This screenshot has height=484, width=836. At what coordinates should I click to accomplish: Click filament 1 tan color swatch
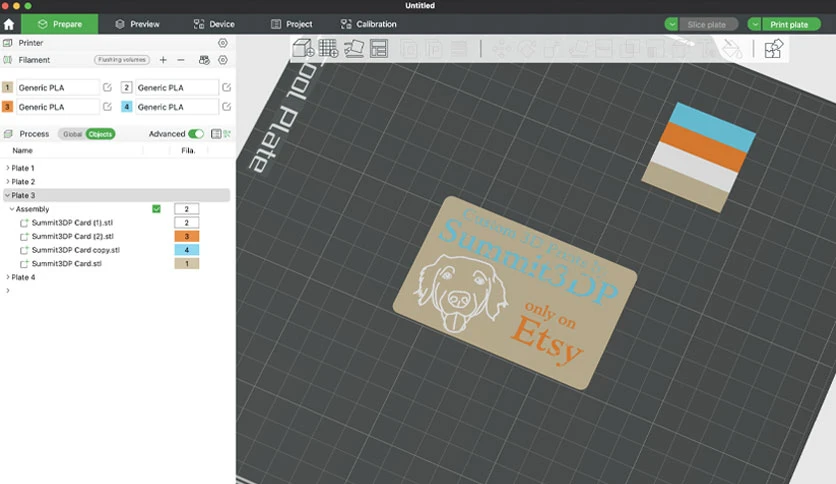7,87
